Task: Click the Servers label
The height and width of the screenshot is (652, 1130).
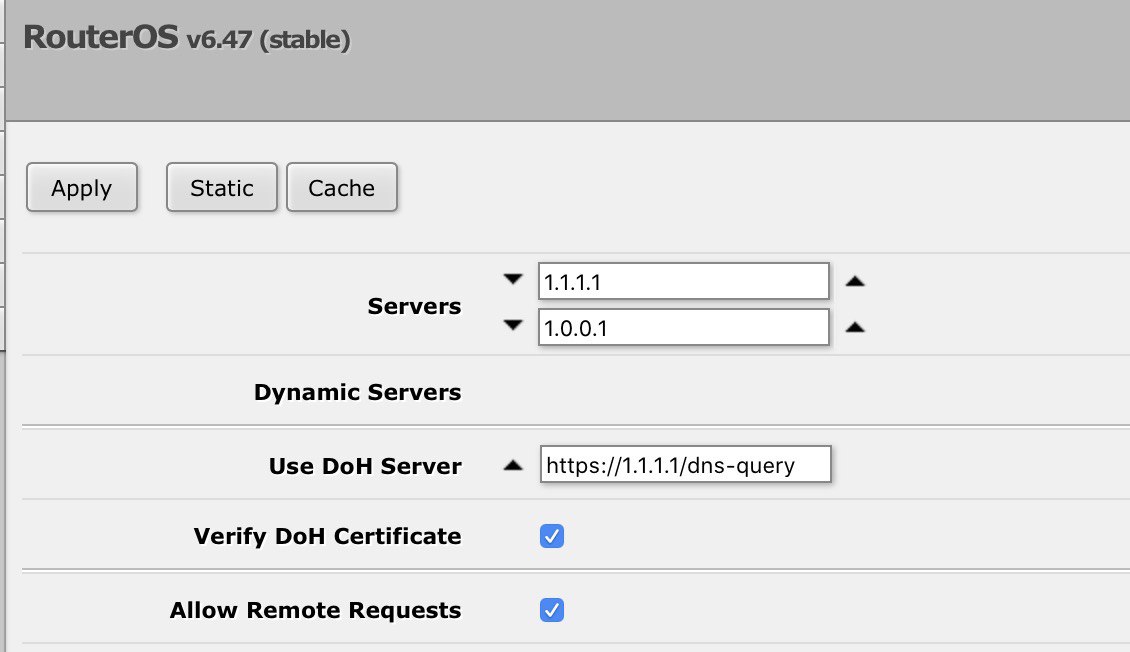Action: pyautogui.click(x=414, y=306)
